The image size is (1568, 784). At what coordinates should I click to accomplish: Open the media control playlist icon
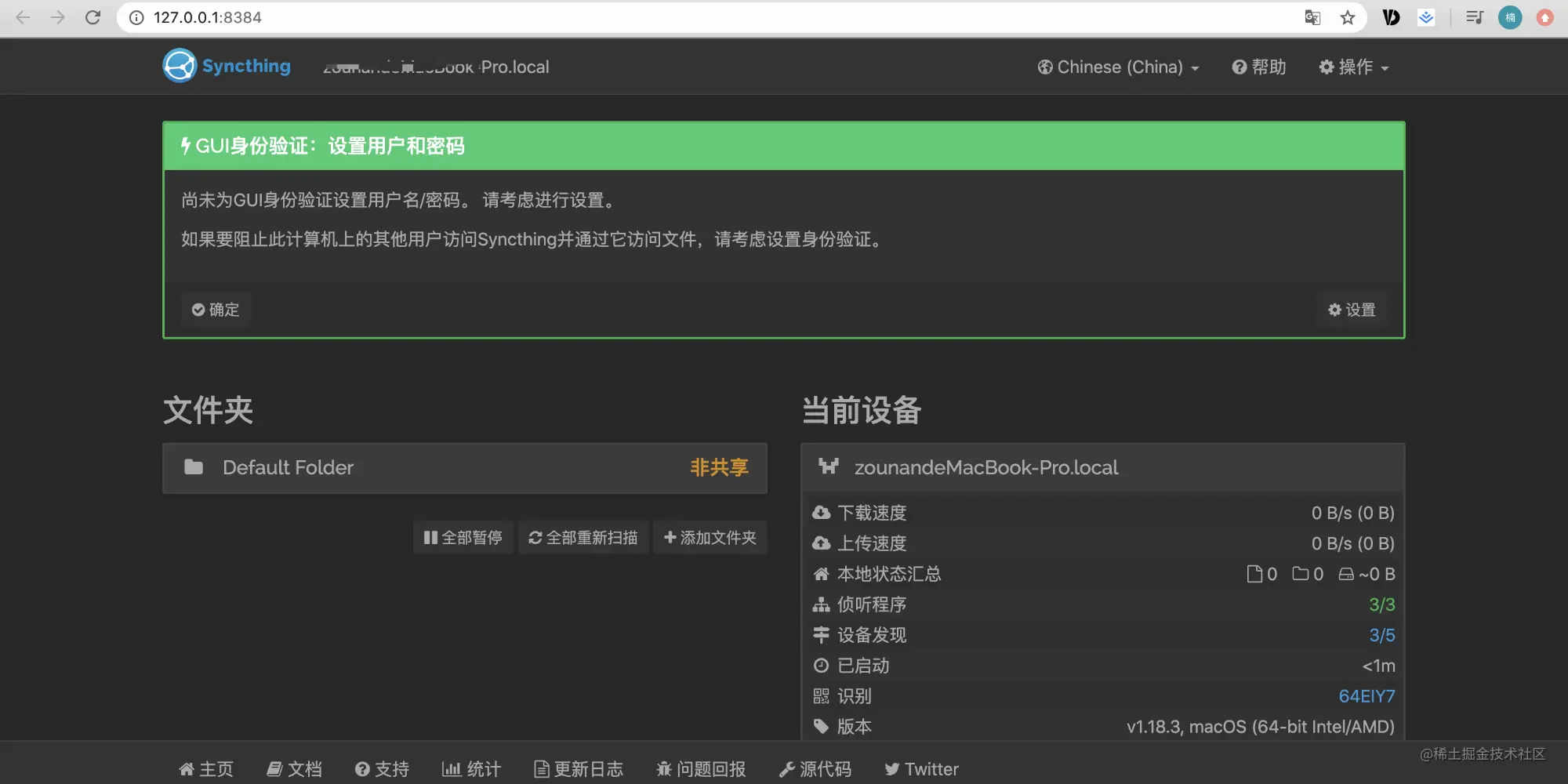(x=1475, y=17)
